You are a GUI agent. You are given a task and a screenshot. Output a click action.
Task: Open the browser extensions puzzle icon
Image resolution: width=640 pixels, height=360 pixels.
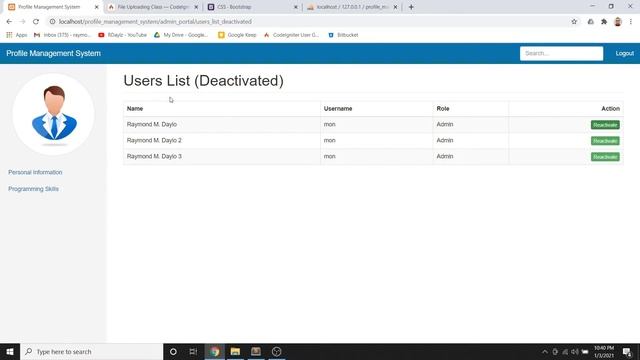coord(604,22)
